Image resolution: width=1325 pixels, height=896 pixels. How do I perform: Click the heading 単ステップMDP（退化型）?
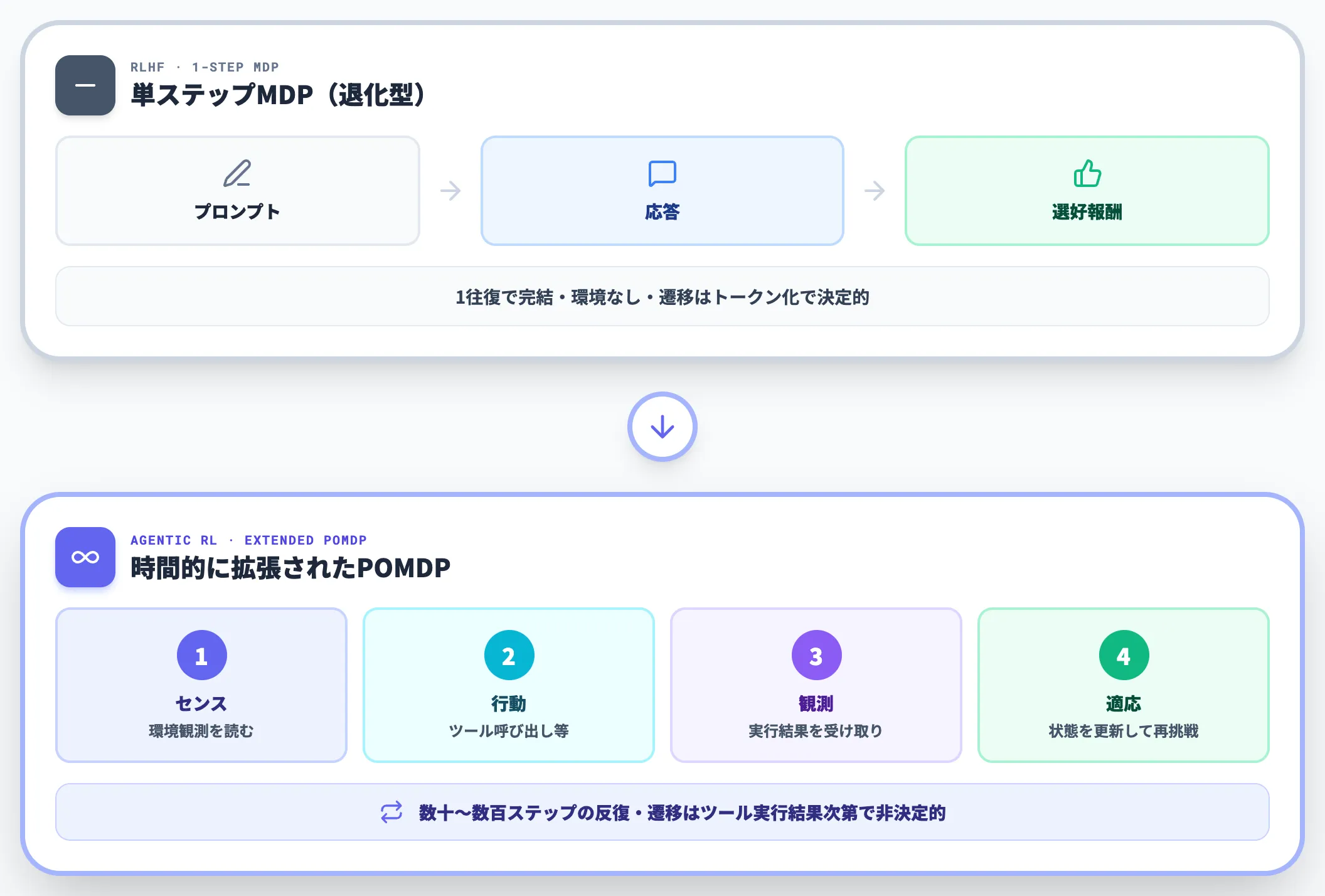[x=280, y=95]
